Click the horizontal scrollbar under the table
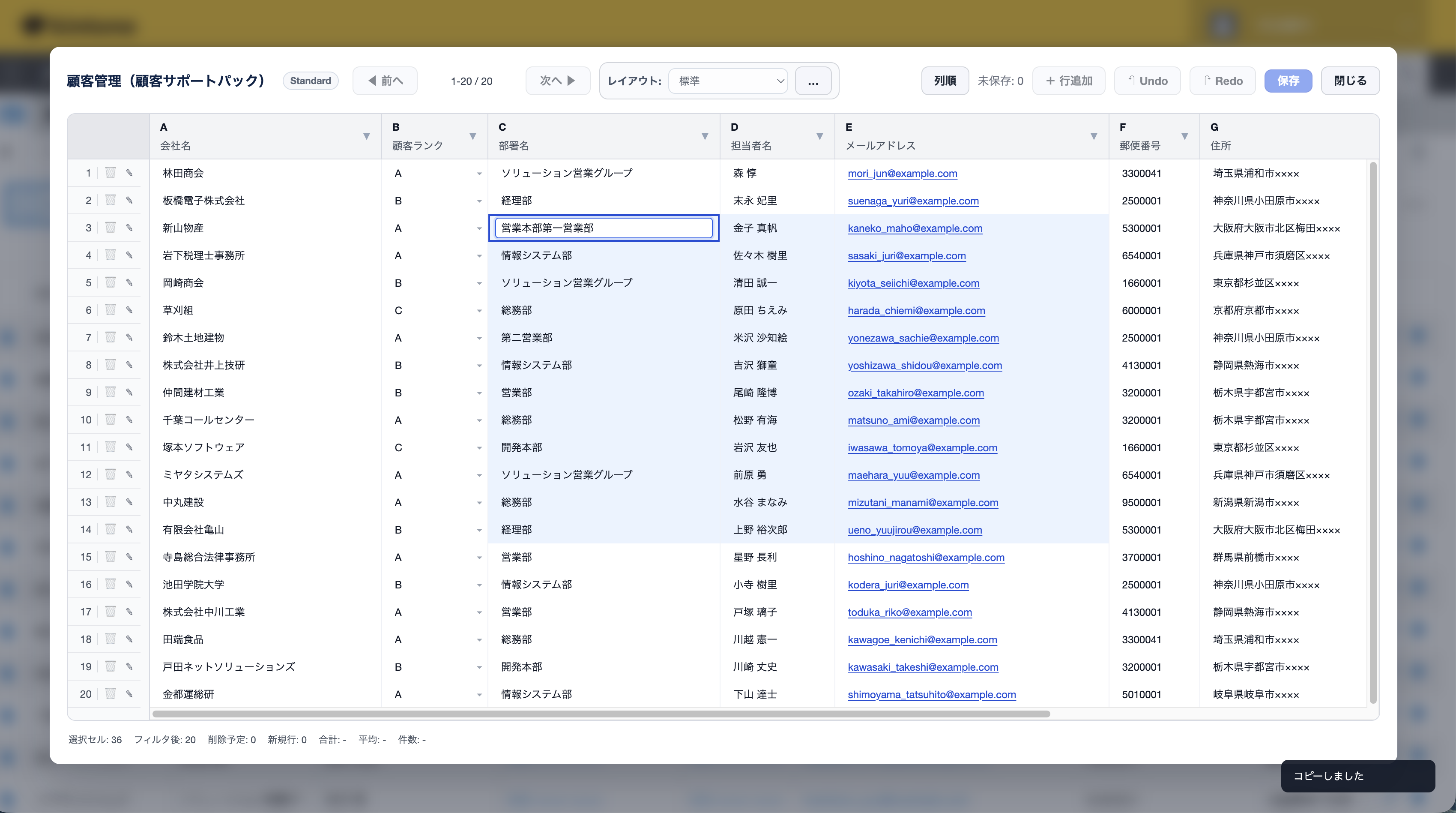1456x813 pixels. tap(601, 714)
